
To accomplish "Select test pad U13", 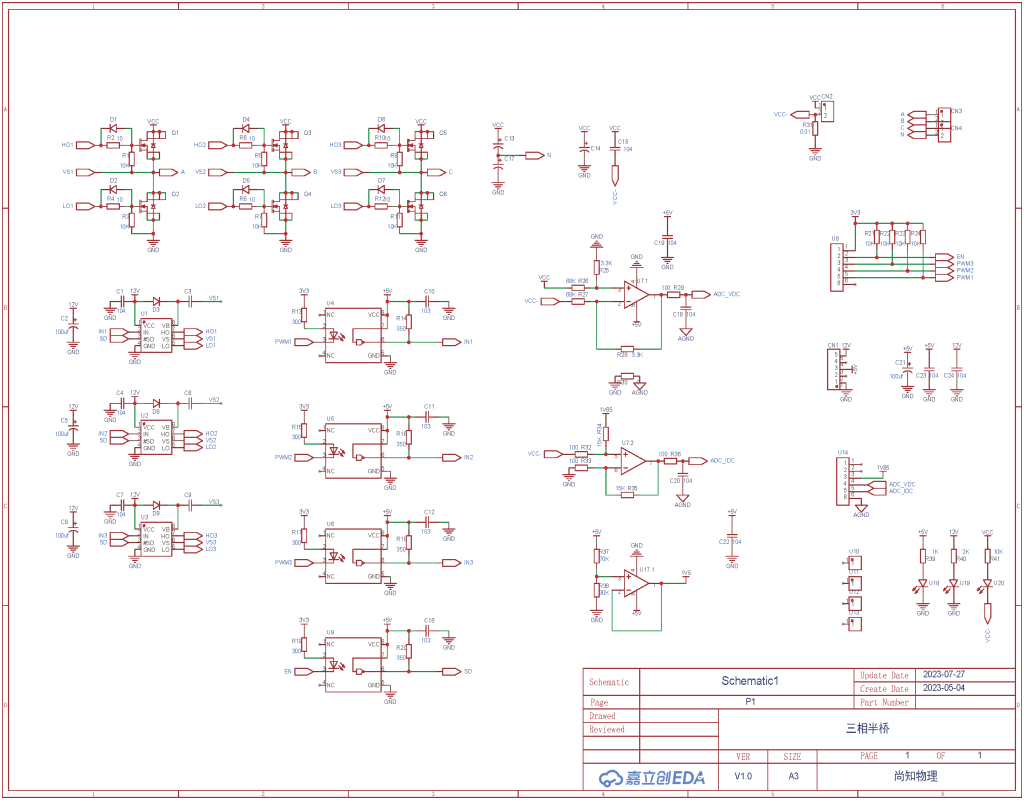I will 854,624.
